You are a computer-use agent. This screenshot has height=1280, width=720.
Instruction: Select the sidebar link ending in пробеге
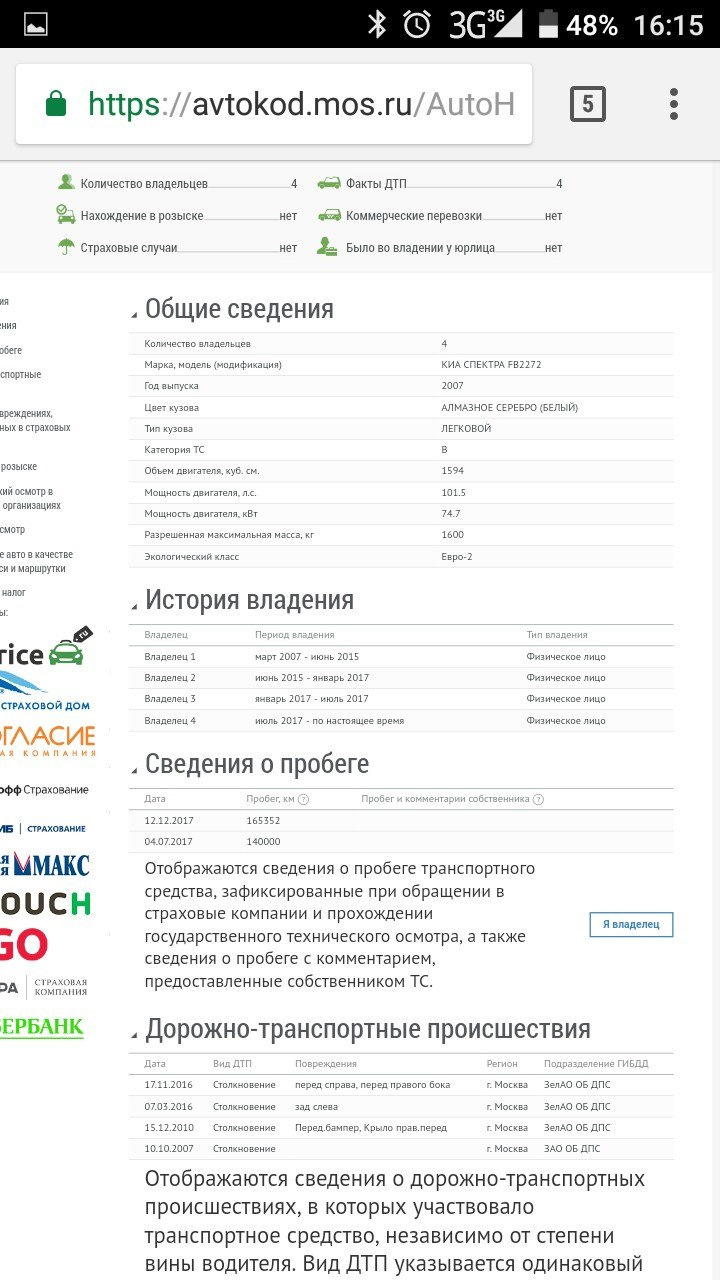click(x=11, y=350)
